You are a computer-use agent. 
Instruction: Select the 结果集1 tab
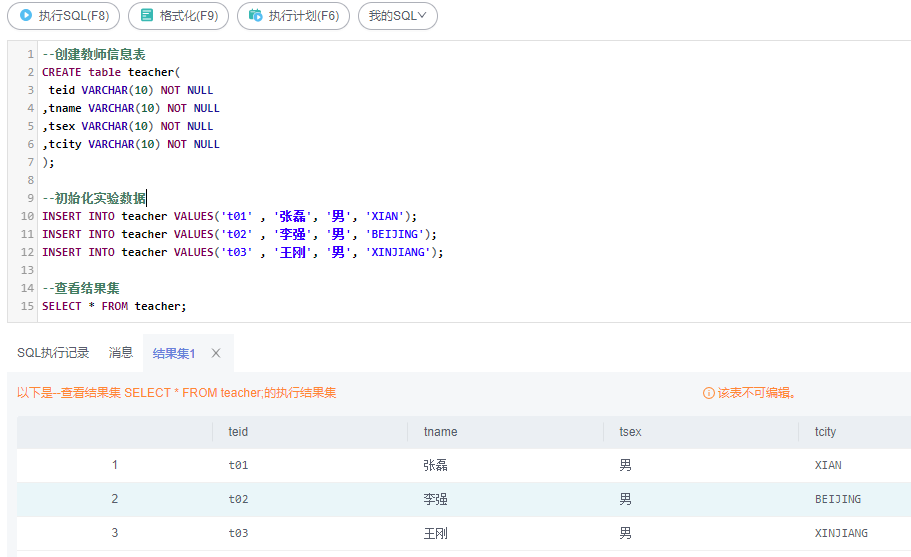(174, 353)
